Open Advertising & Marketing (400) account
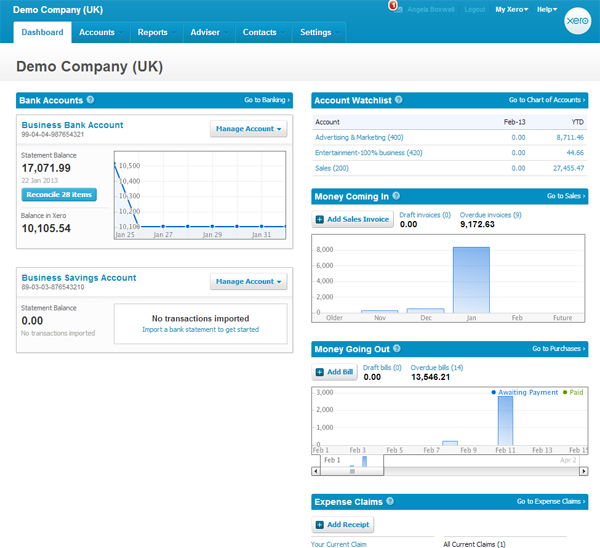Screen dimensions: 600x548 359,137
